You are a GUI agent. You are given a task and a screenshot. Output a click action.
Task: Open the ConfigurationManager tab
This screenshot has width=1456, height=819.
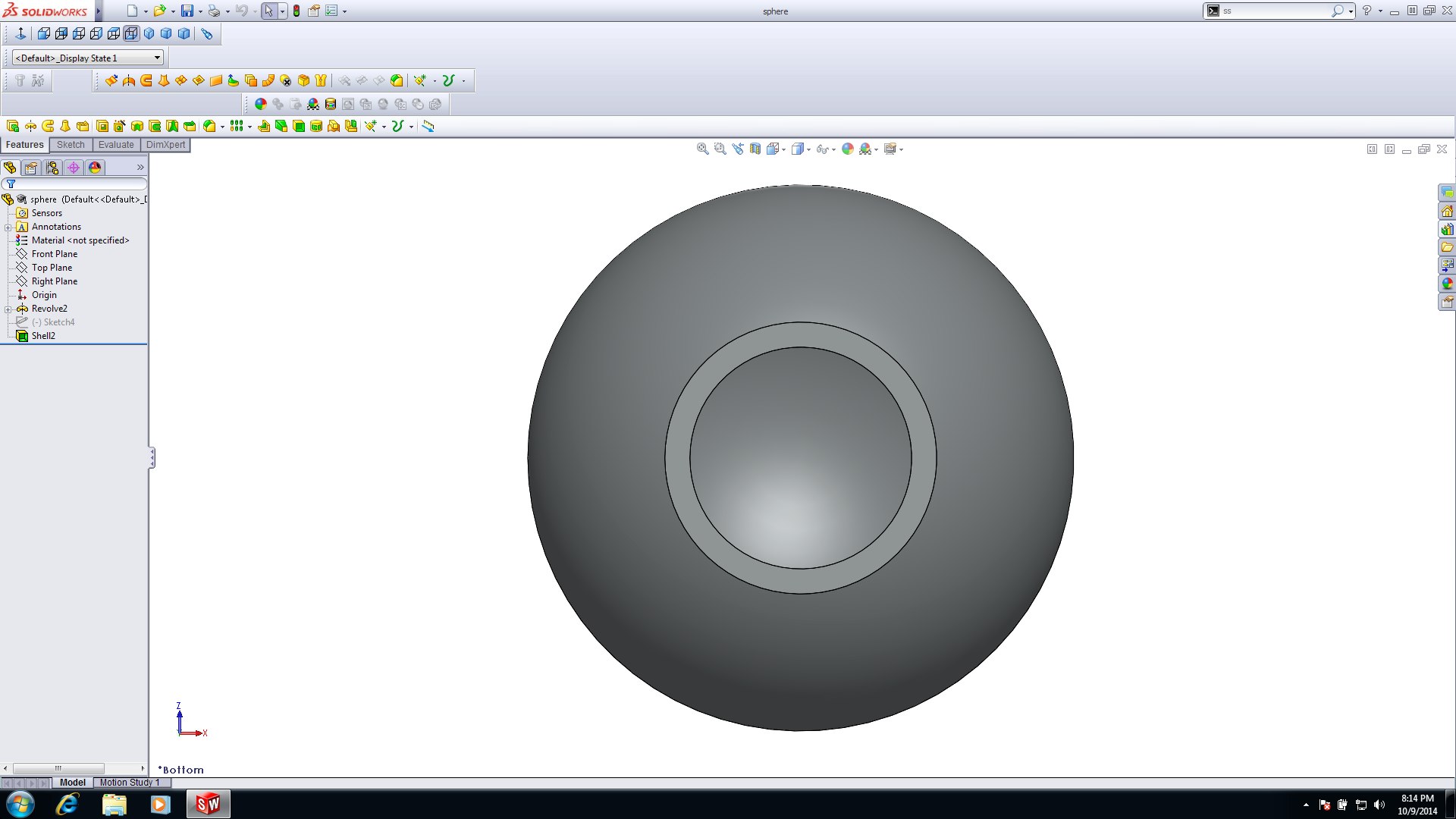52,168
